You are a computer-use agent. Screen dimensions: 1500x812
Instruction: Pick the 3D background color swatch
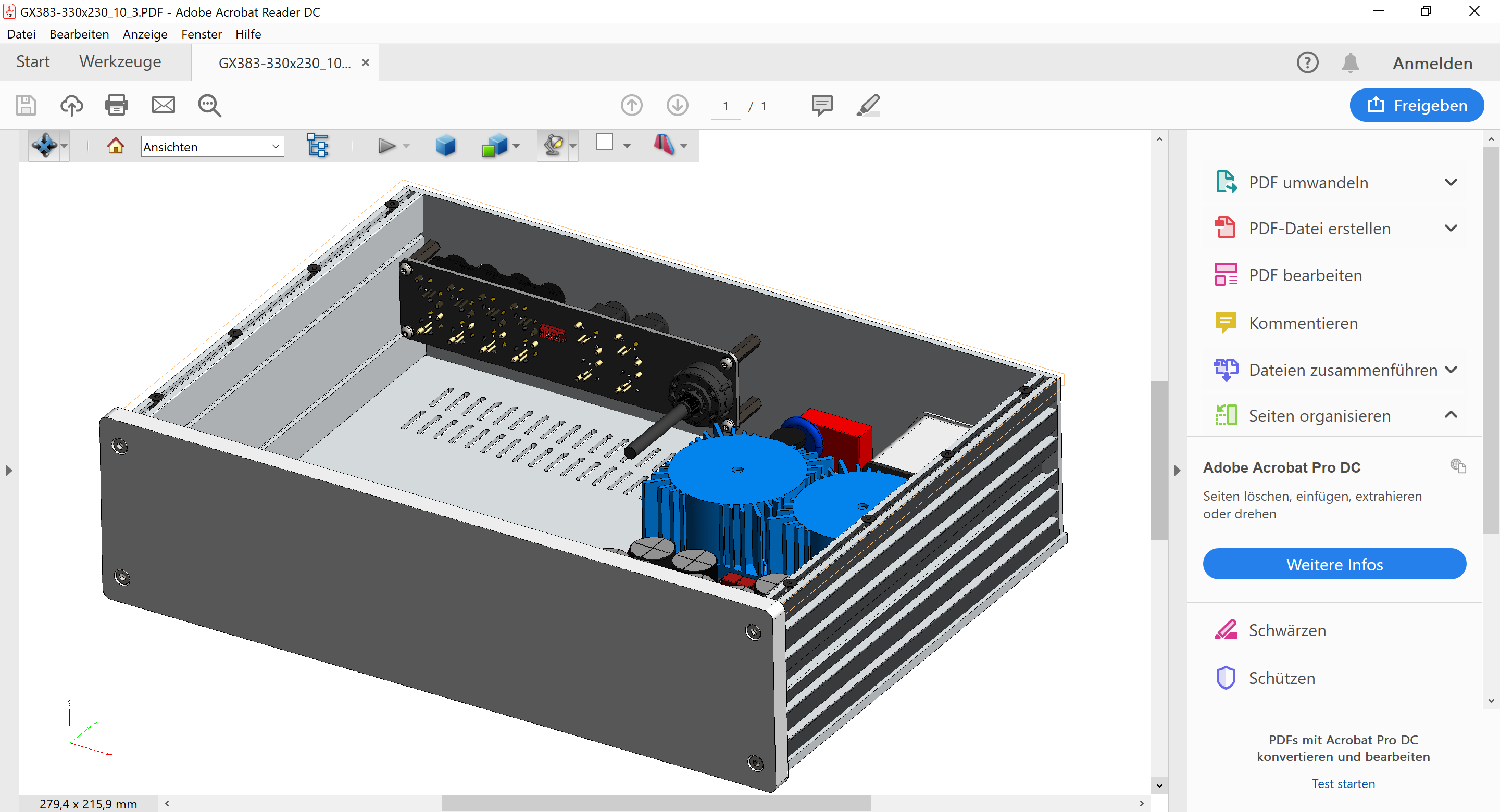tap(604, 142)
